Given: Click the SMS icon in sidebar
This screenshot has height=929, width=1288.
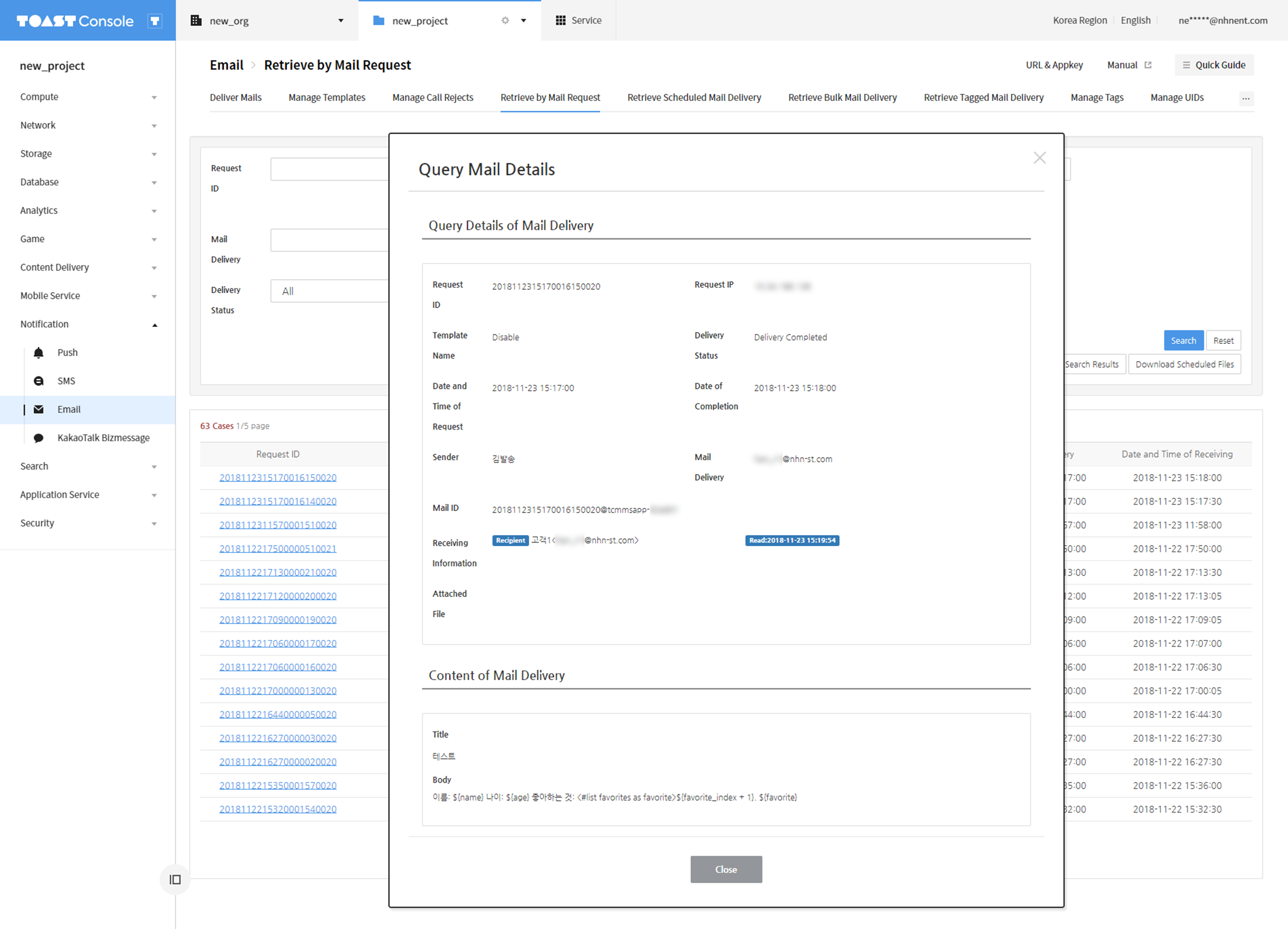Looking at the screenshot, I should coord(38,381).
